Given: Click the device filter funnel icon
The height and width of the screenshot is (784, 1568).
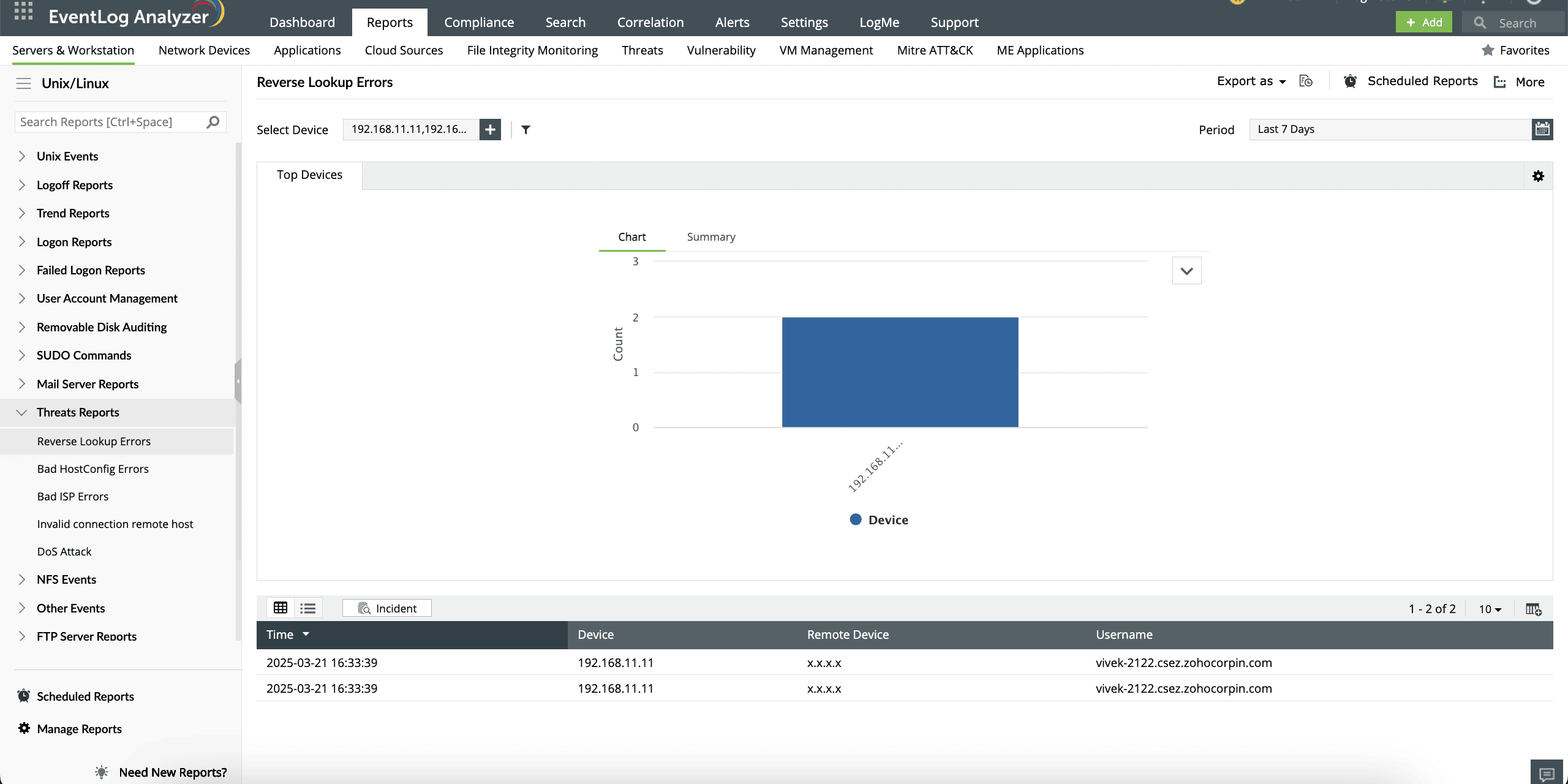Looking at the screenshot, I should [x=526, y=129].
